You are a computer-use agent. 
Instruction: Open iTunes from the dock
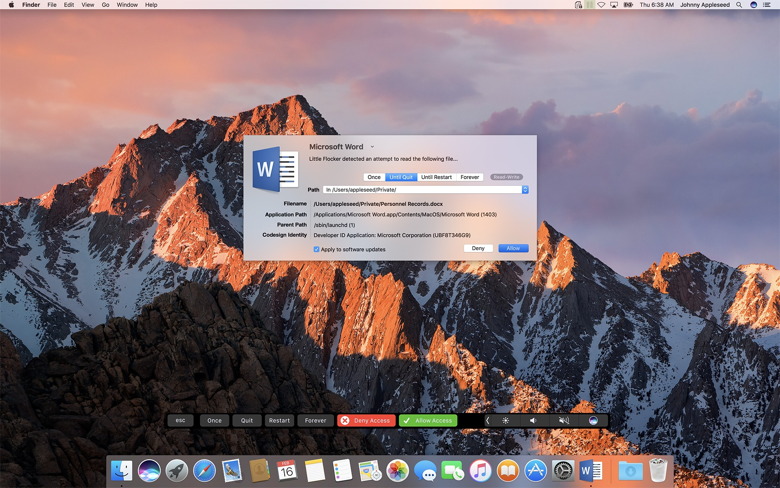[480, 470]
